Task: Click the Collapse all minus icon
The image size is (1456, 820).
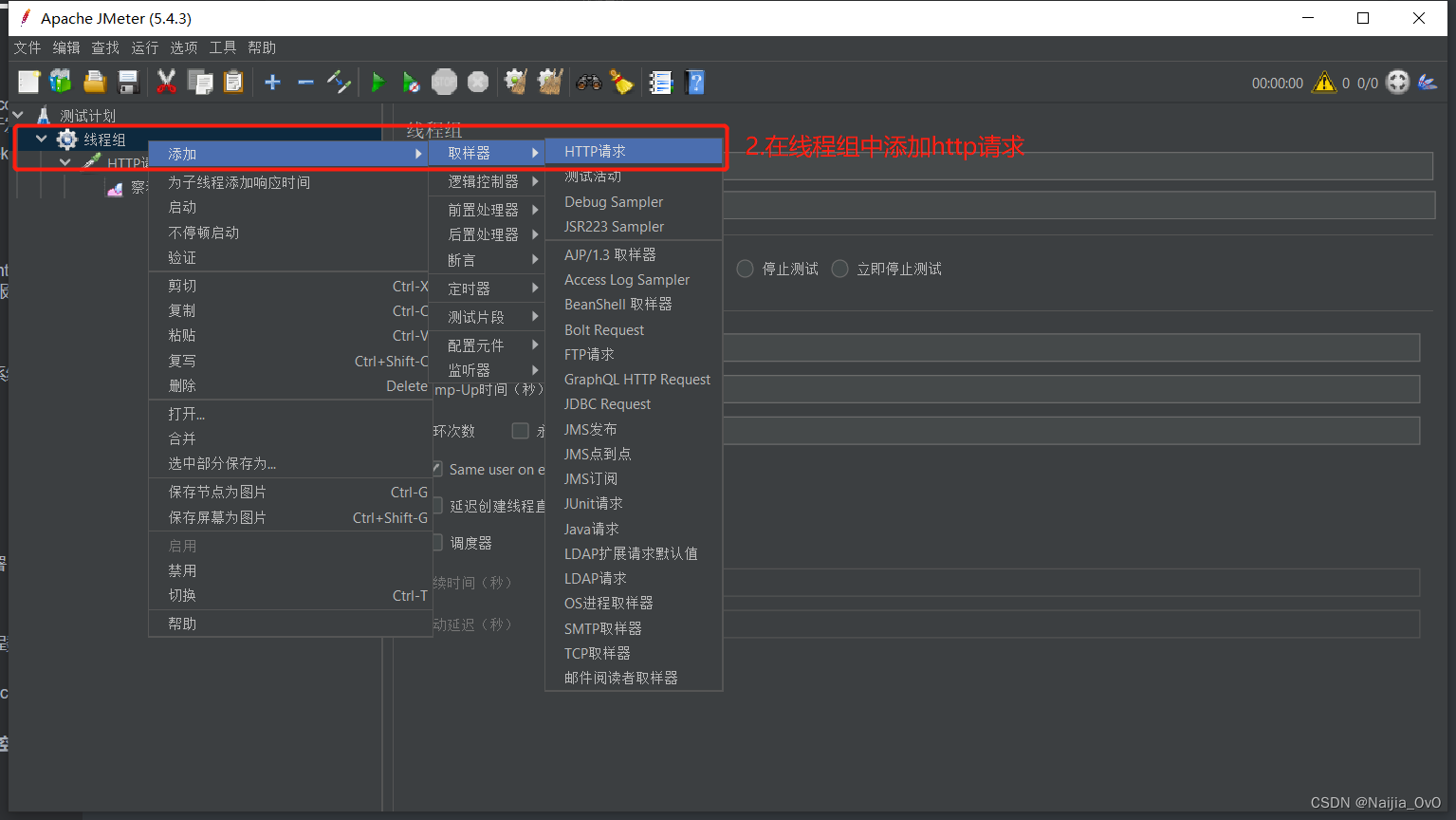Action: coord(305,83)
